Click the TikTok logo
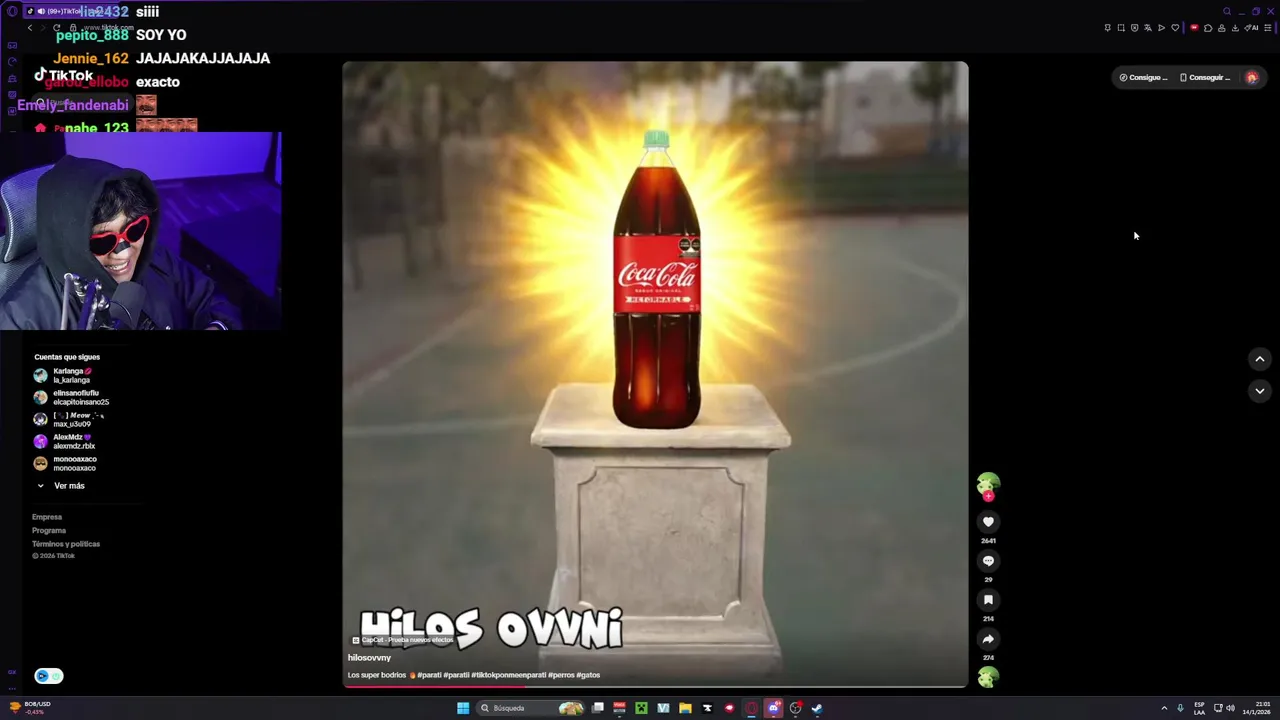This screenshot has width=1280, height=720. pyautogui.click(x=64, y=75)
